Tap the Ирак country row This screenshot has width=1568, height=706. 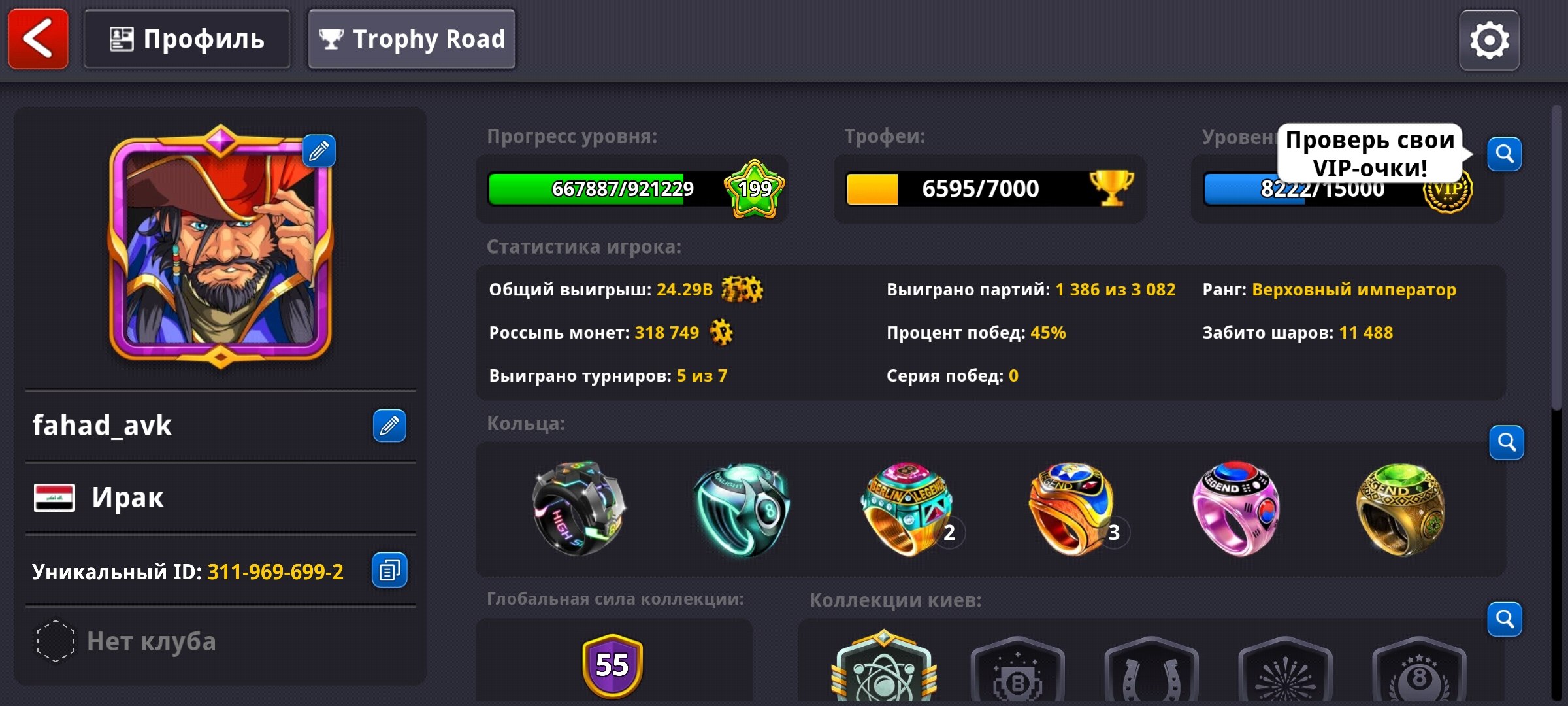pyautogui.click(x=220, y=497)
